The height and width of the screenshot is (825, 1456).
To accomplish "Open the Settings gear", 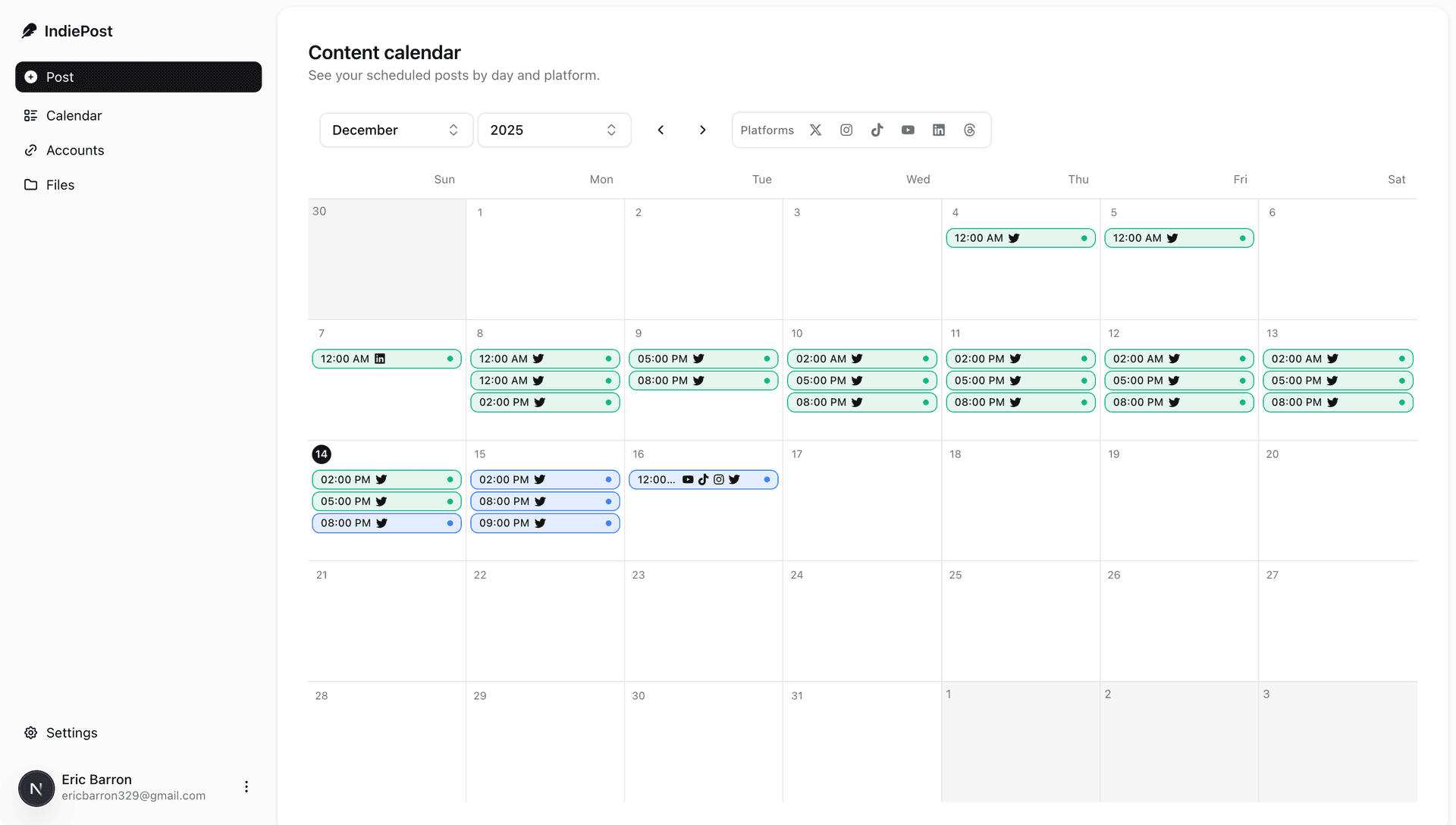I will point(30,732).
